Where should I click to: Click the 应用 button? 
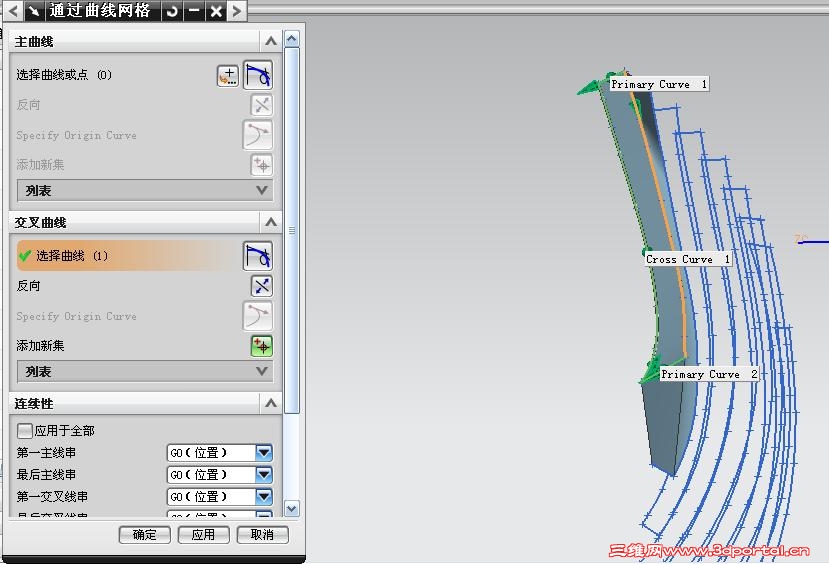(x=204, y=535)
